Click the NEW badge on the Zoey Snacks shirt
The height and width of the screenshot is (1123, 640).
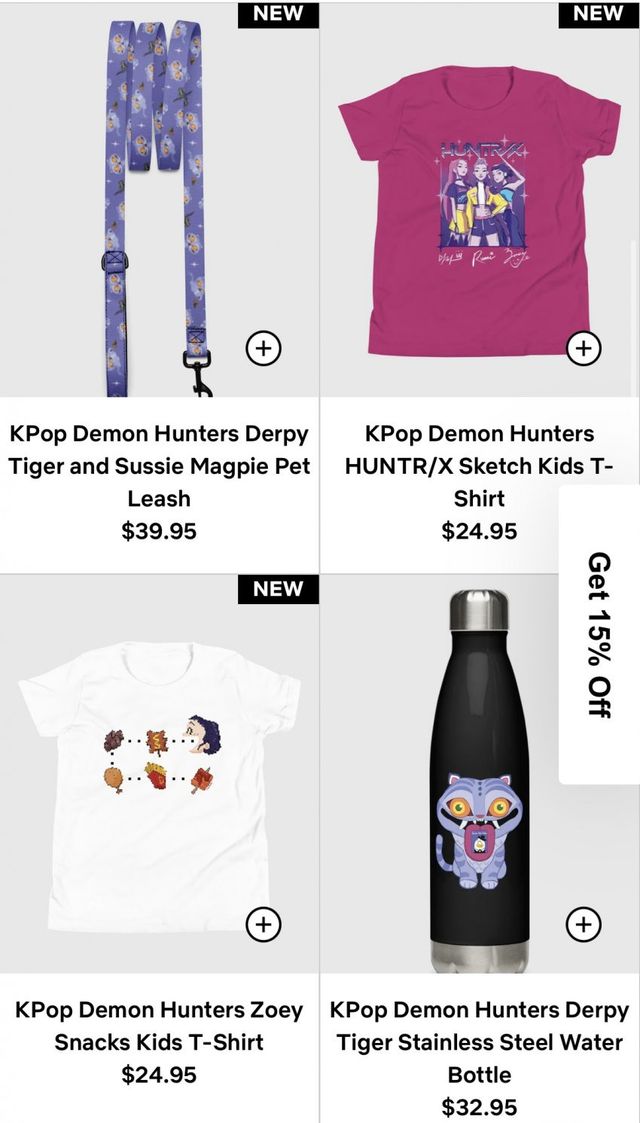click(x=278, y=589)
